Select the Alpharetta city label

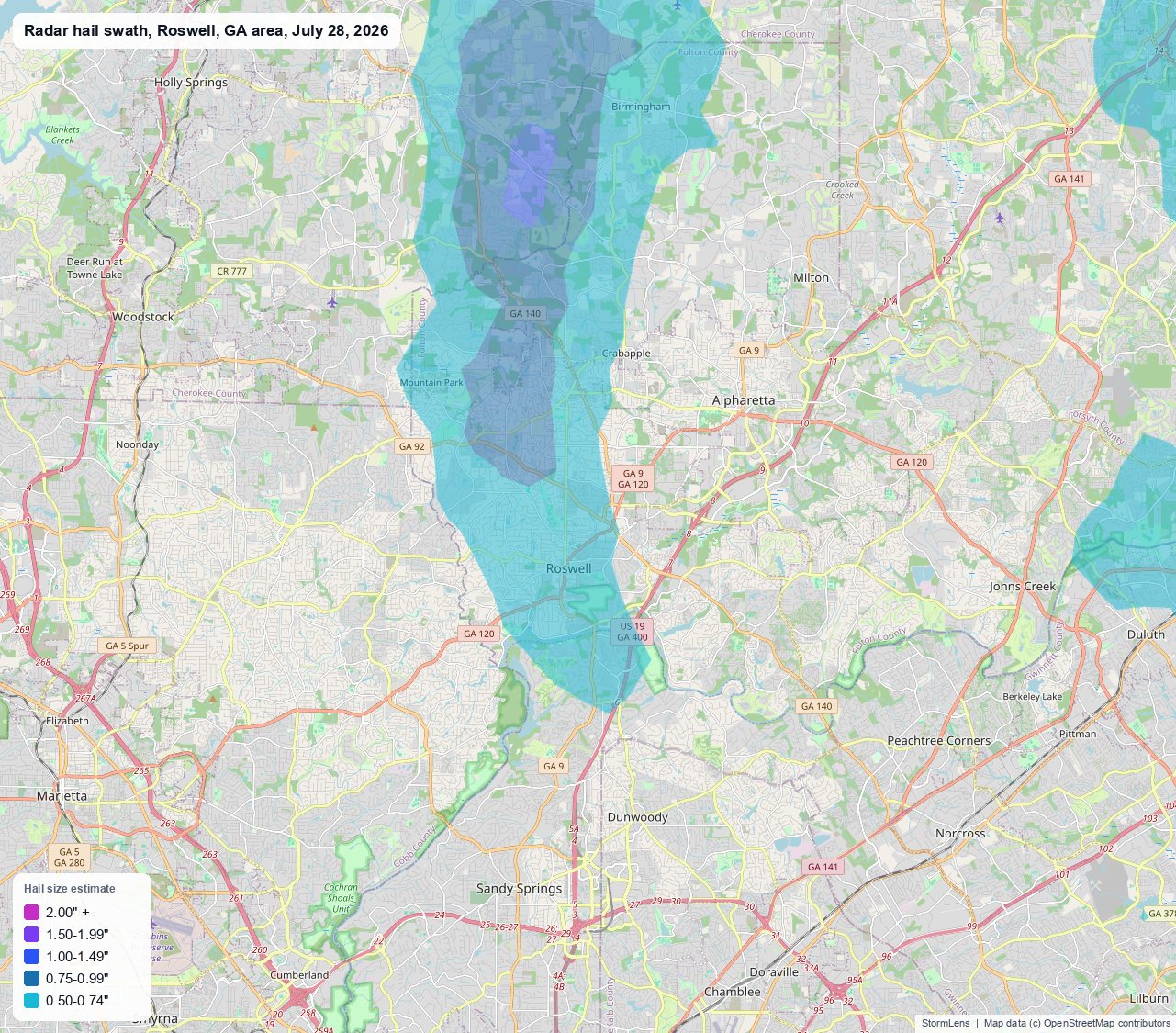[744, 400]
